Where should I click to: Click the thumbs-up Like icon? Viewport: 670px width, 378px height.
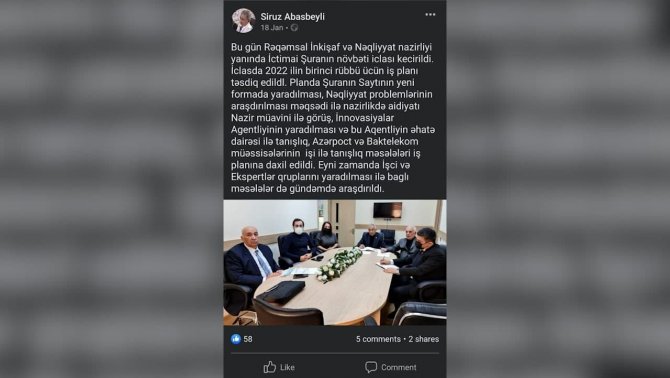click(x=270, y=367)
